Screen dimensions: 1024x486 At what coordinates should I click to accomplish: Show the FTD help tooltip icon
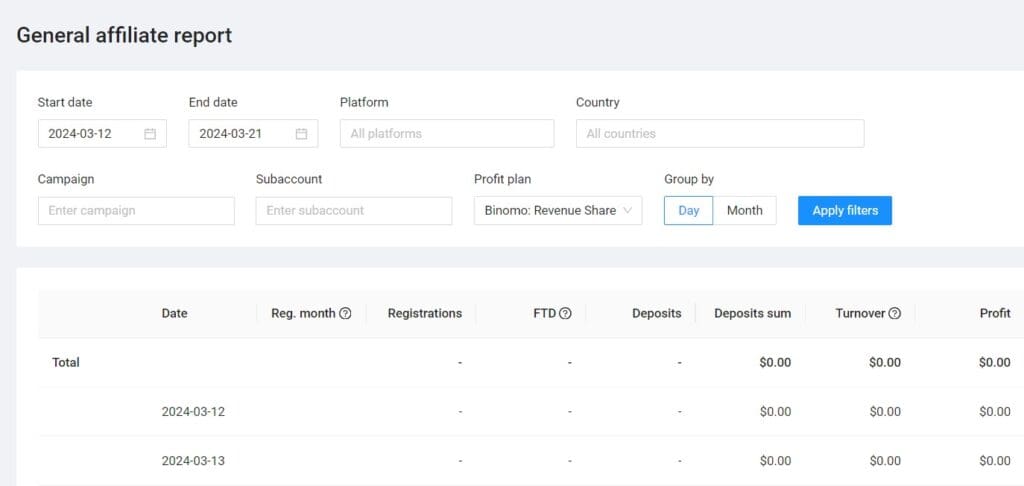point(566,314)
